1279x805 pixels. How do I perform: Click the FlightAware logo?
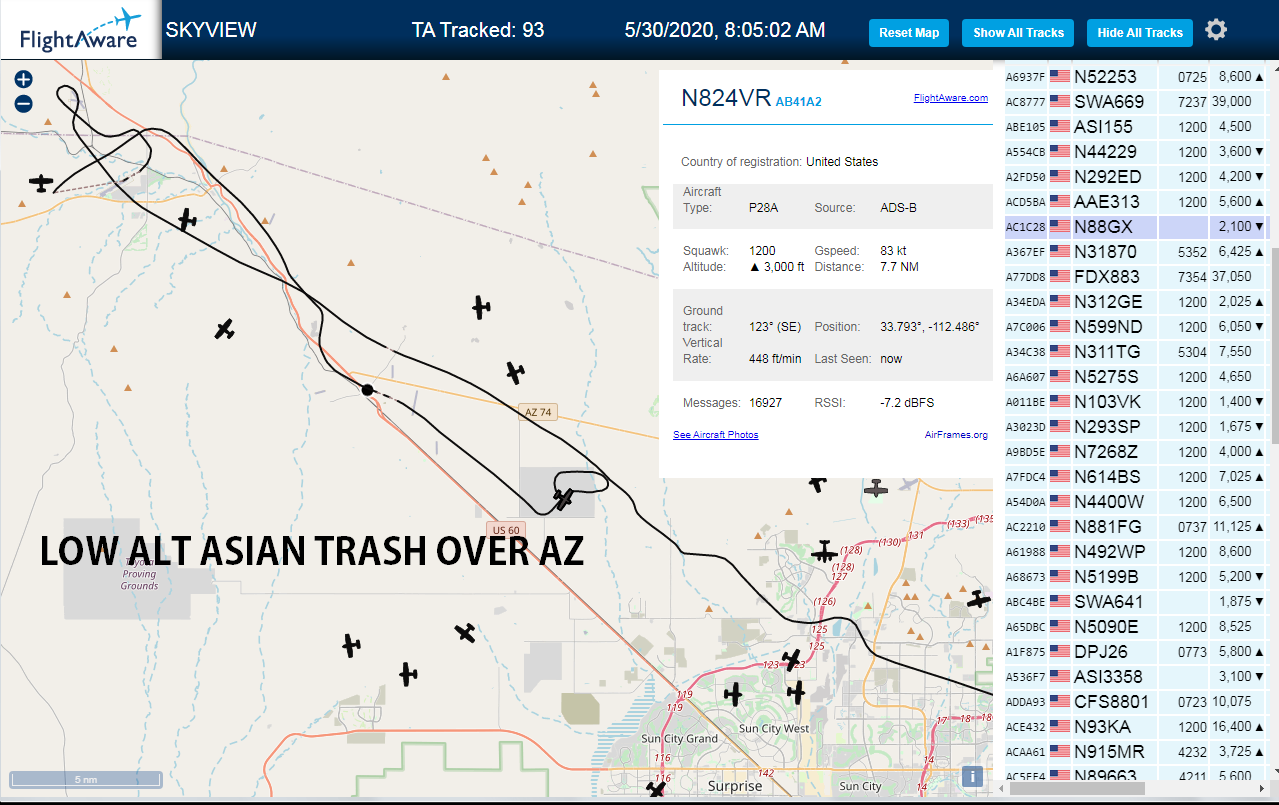[x=81, y=30]
